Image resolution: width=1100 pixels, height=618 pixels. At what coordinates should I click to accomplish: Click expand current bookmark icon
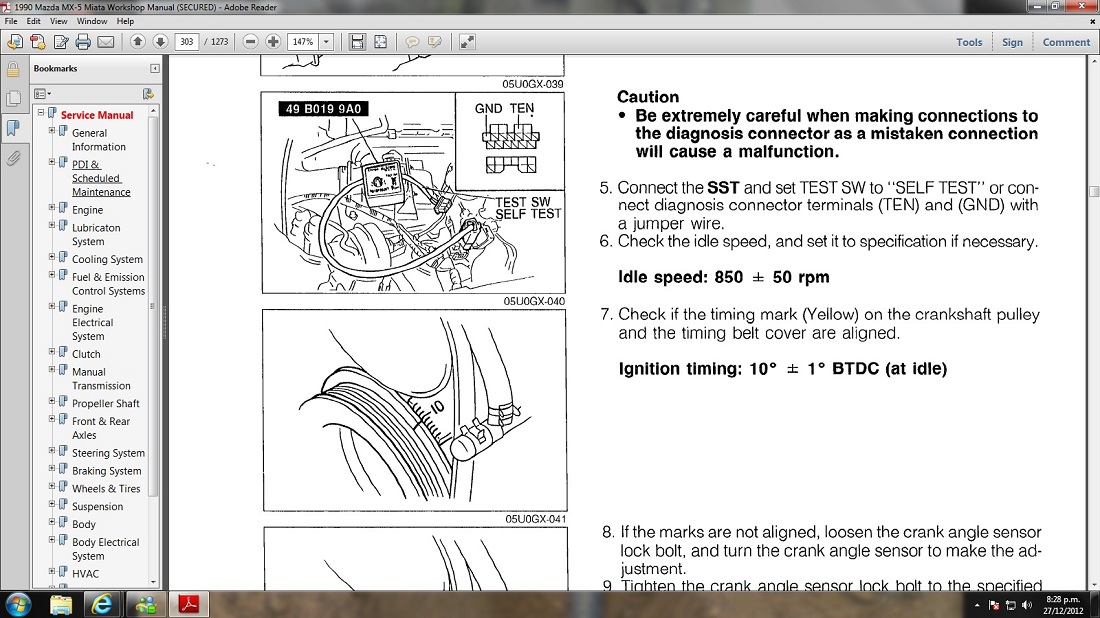tap(148, 93)
